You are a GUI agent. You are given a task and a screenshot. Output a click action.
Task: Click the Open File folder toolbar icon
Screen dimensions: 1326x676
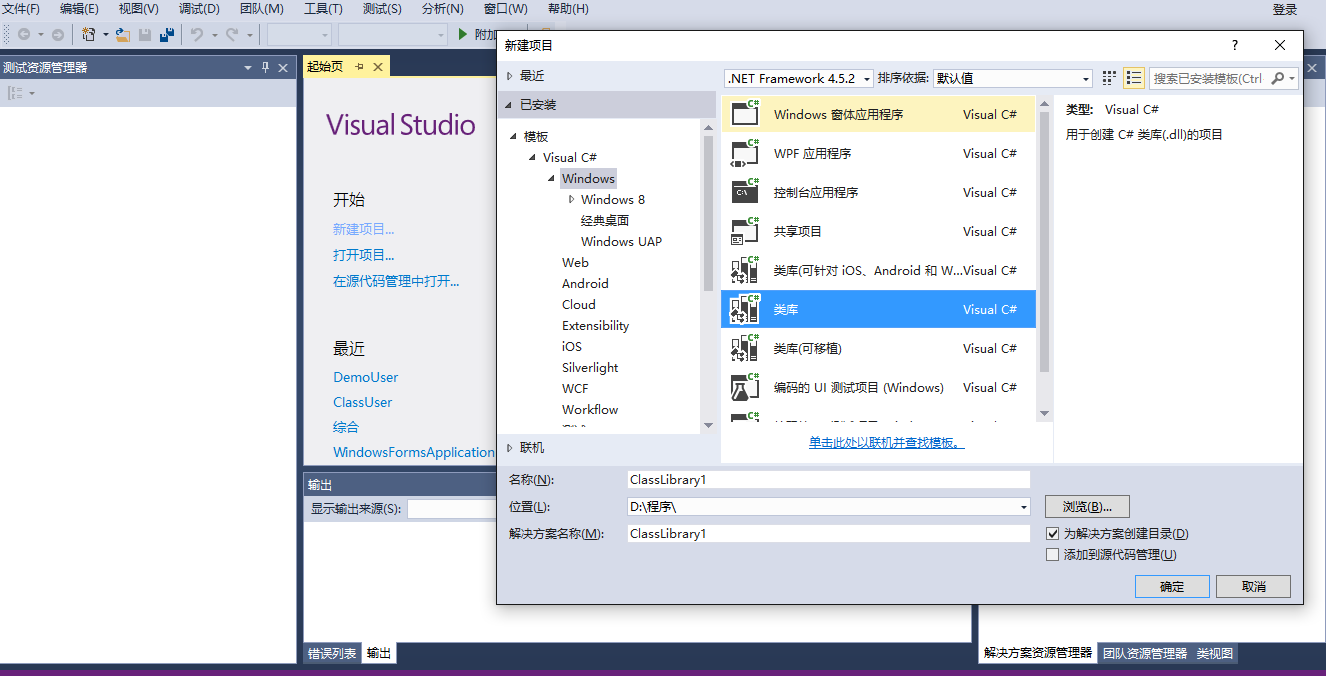tap(122, 34)
